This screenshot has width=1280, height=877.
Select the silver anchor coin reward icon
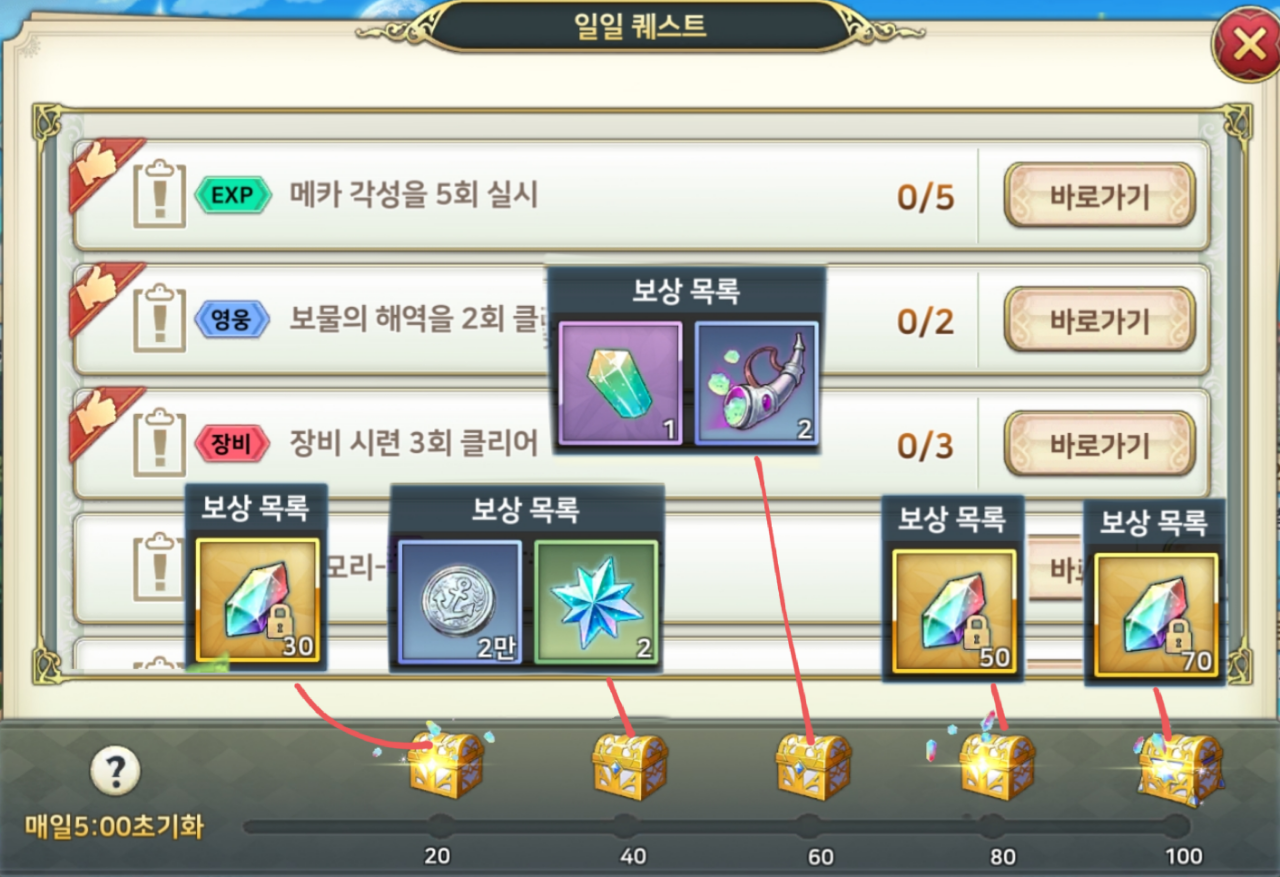pyautogui.click(x=460, y=602)
